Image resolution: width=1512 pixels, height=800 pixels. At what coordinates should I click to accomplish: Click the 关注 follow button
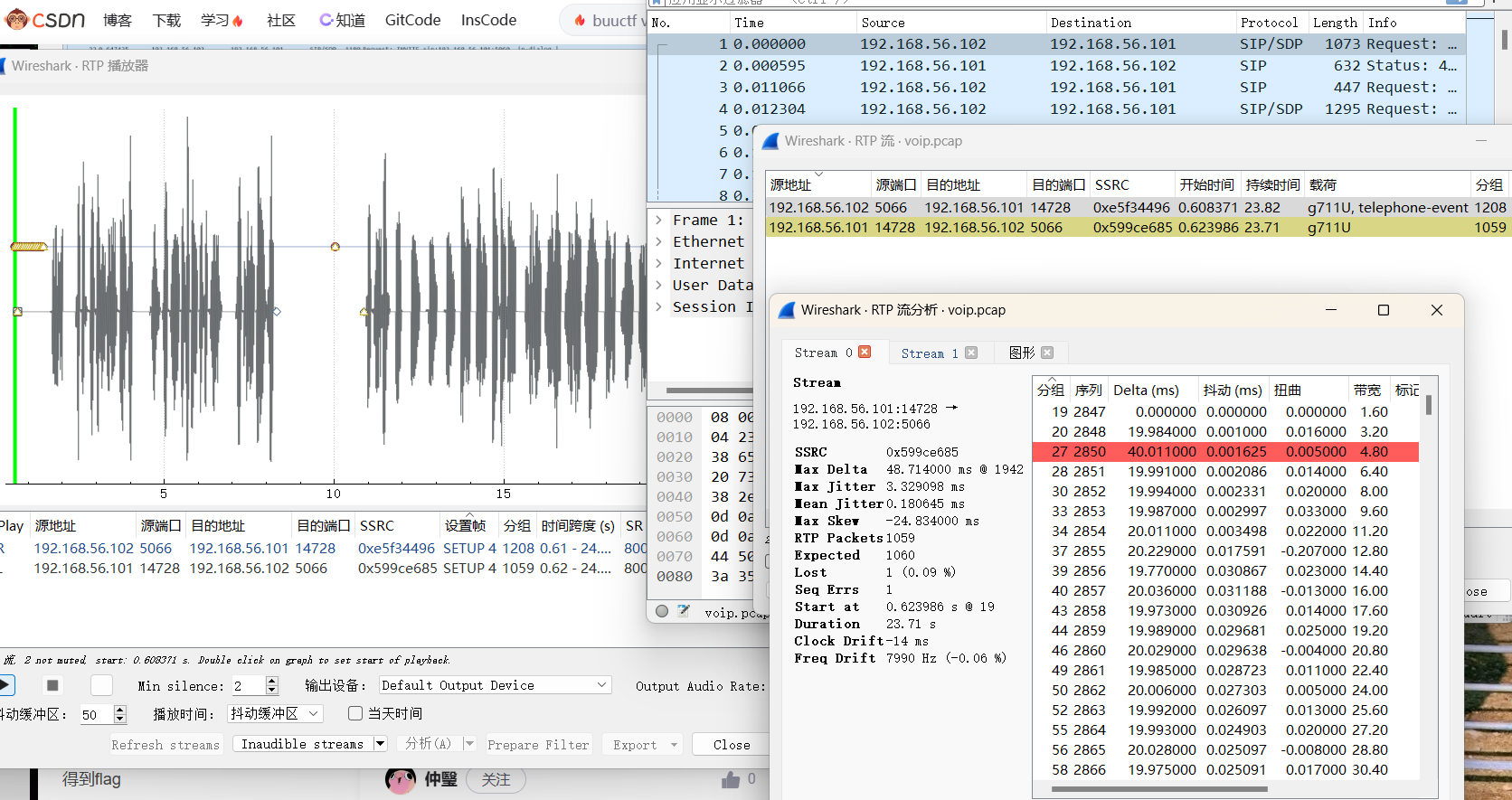click(x=496, y=779)
